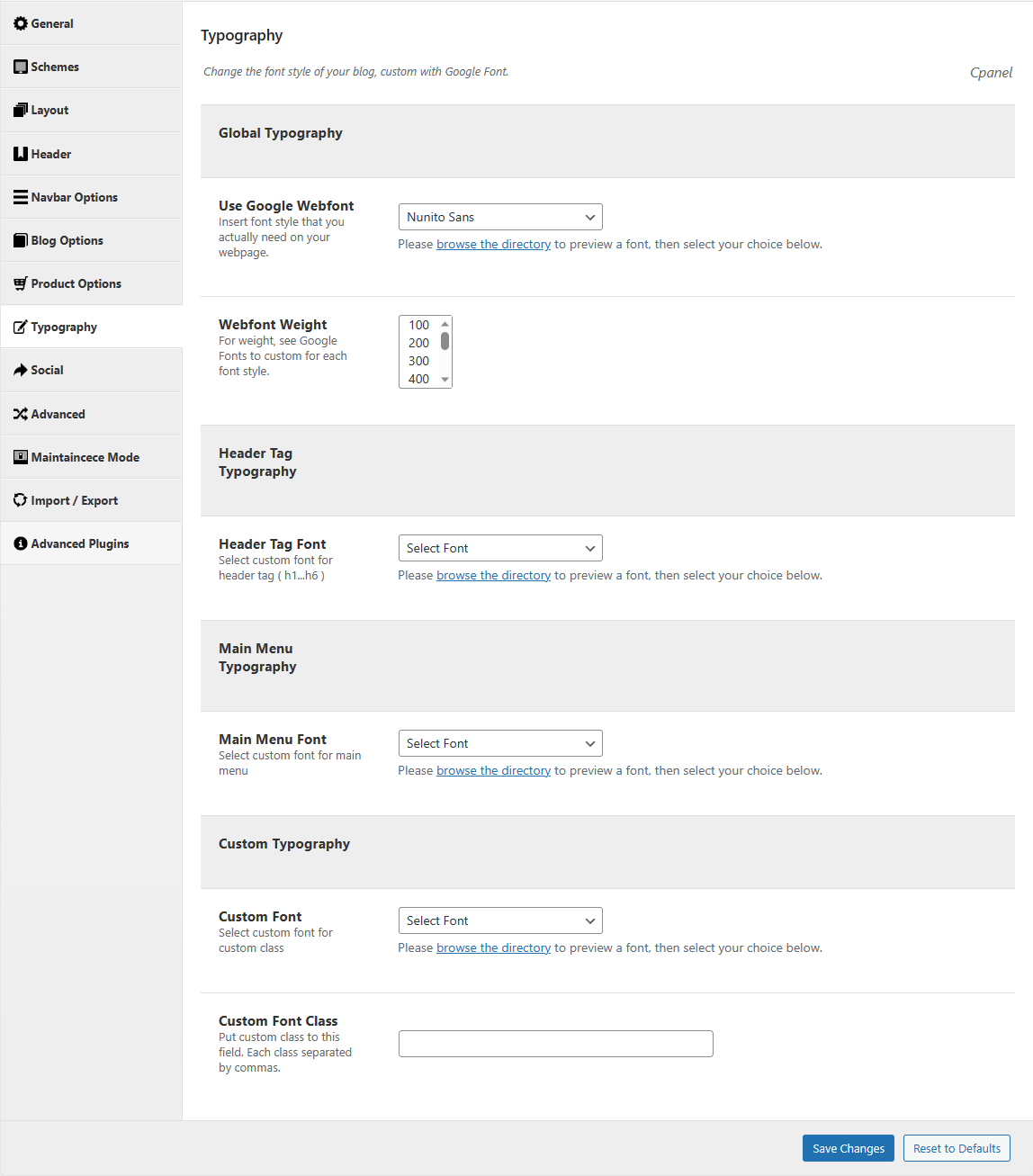The height and width of the screenshot is (1176, 1033).
Task: Click the General gear icon
Action: pyautogui.click(x=21, y=23)
